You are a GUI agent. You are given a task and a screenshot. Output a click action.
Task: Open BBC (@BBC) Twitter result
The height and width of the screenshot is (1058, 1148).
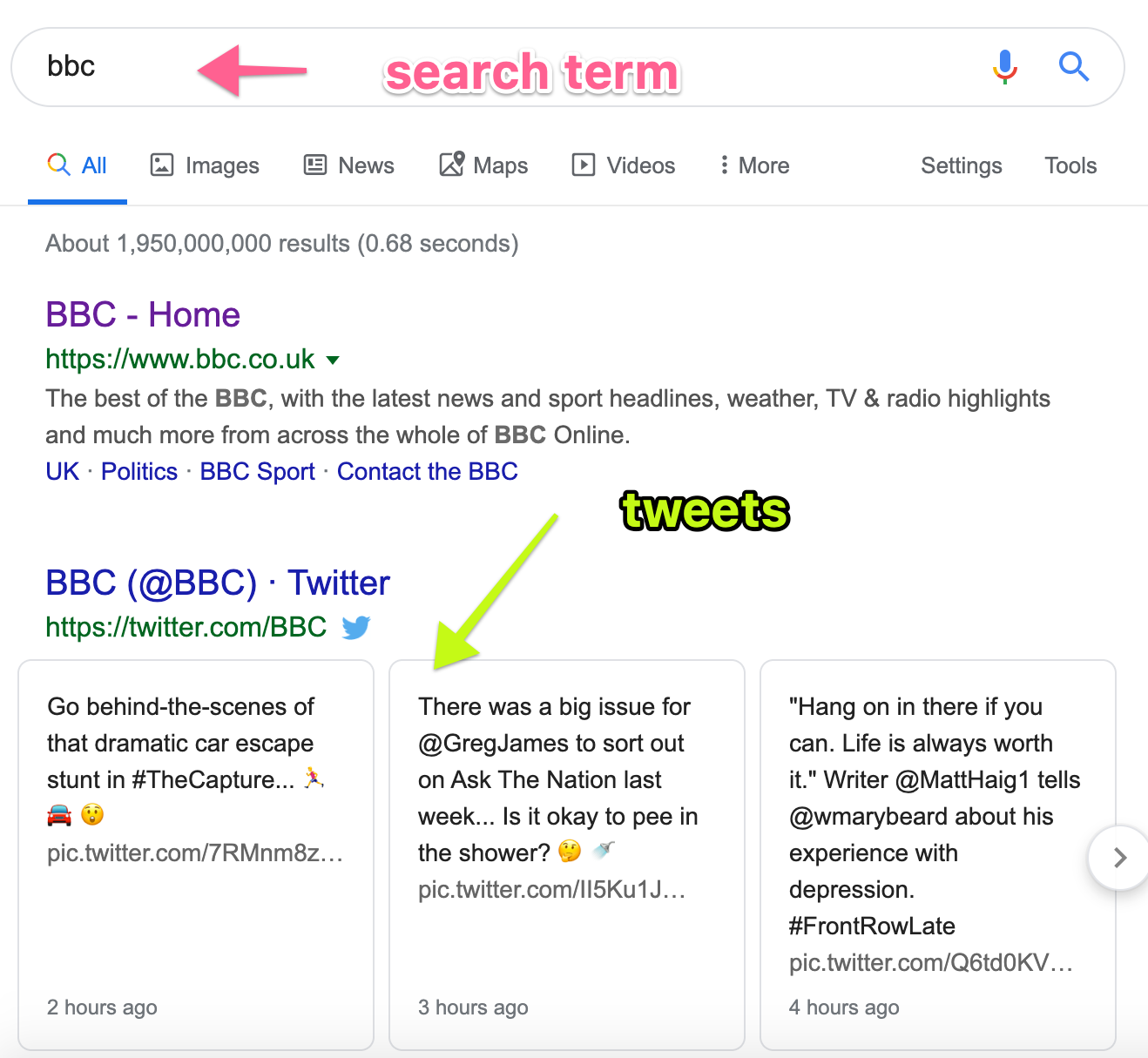click(218, 583)
